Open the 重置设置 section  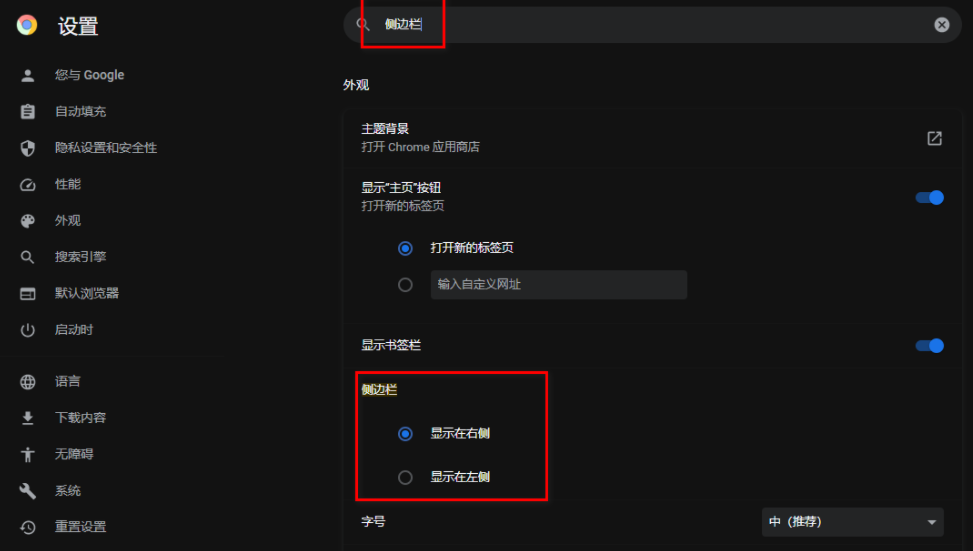[80, 527]
